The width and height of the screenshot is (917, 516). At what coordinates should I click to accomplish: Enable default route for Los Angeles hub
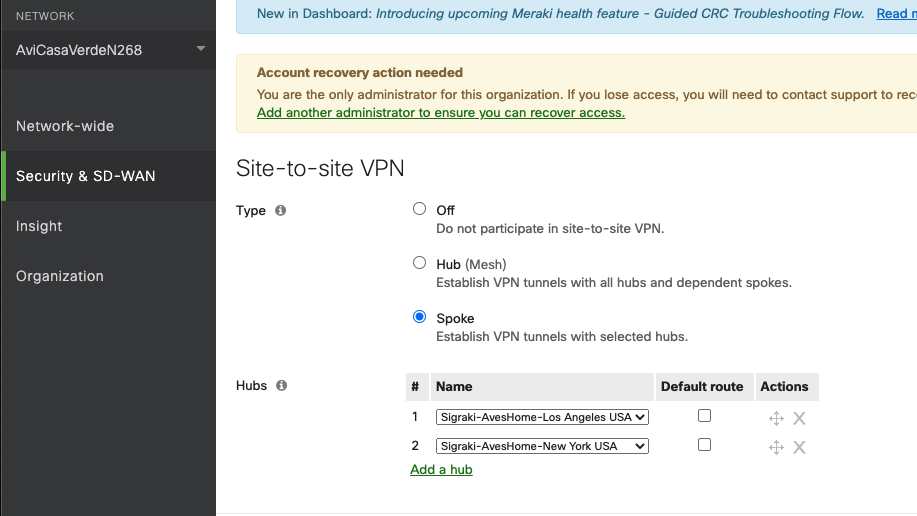(x=705, y=415)
